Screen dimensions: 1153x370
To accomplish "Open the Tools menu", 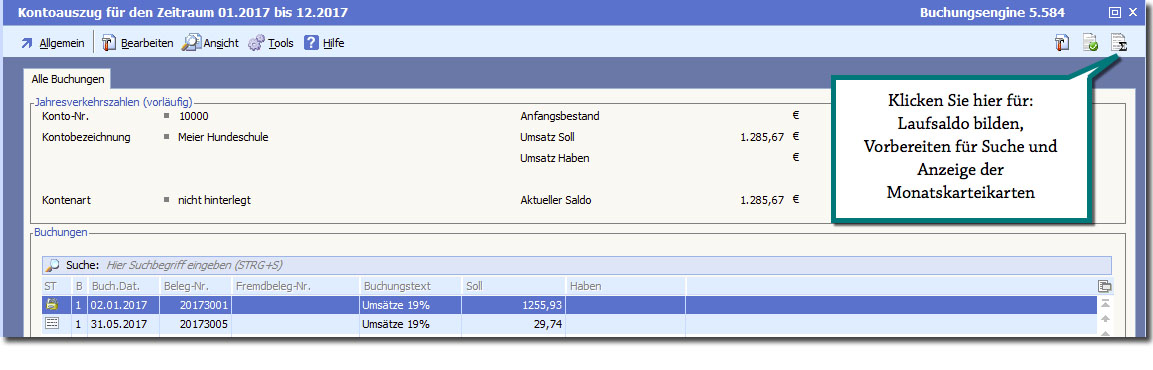I will click(x=271, y=43).
